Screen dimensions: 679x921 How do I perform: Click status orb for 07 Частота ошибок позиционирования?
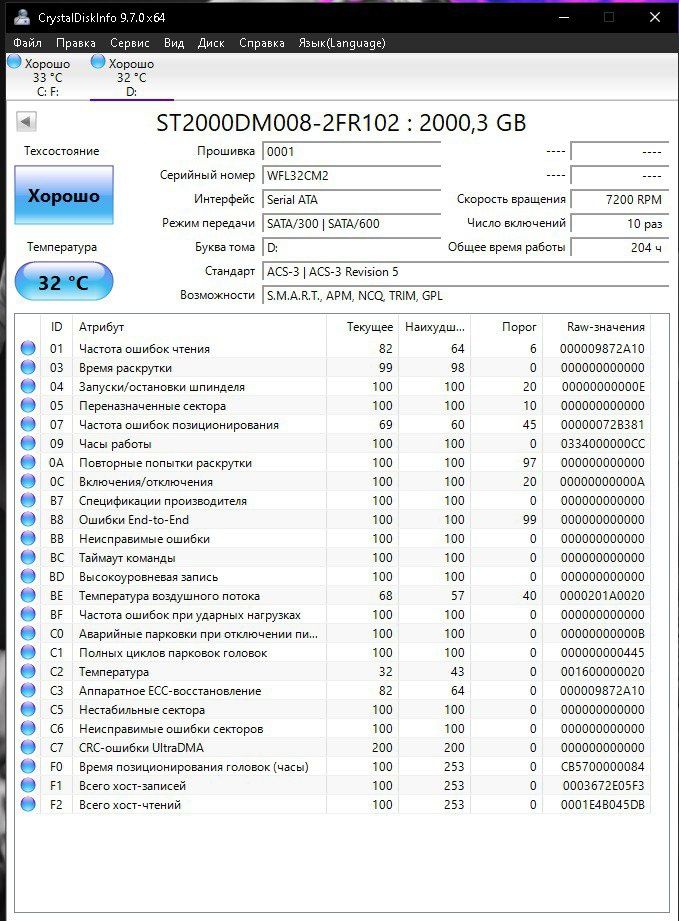click(28, 424)
